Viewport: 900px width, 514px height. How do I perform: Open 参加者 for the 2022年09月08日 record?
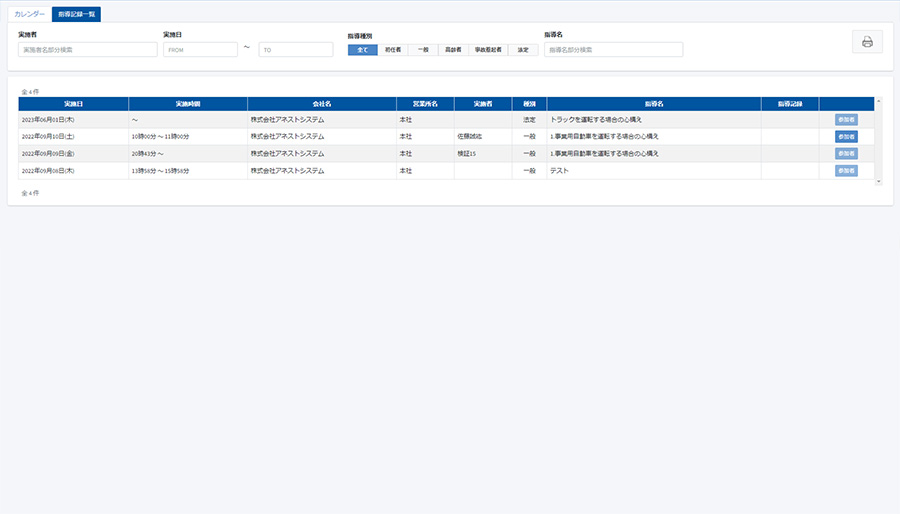click(846, 171)
